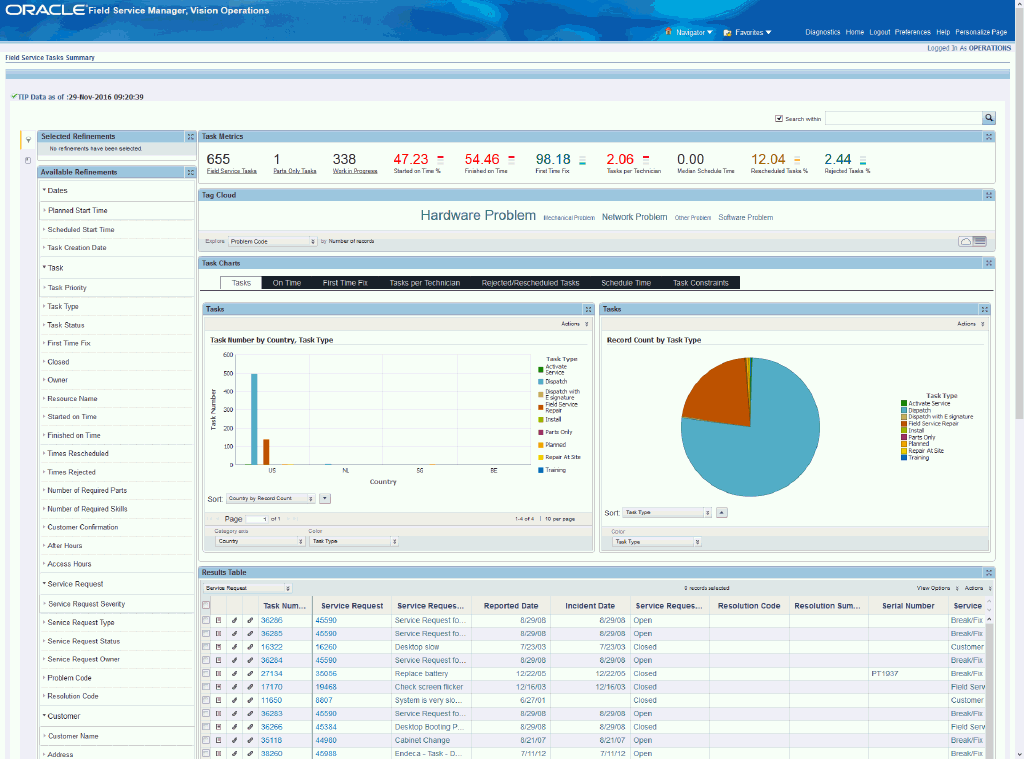The image size is (1024, 759).
Task: Expand the Task Priority refinement
Action: (x=67, y=287)
